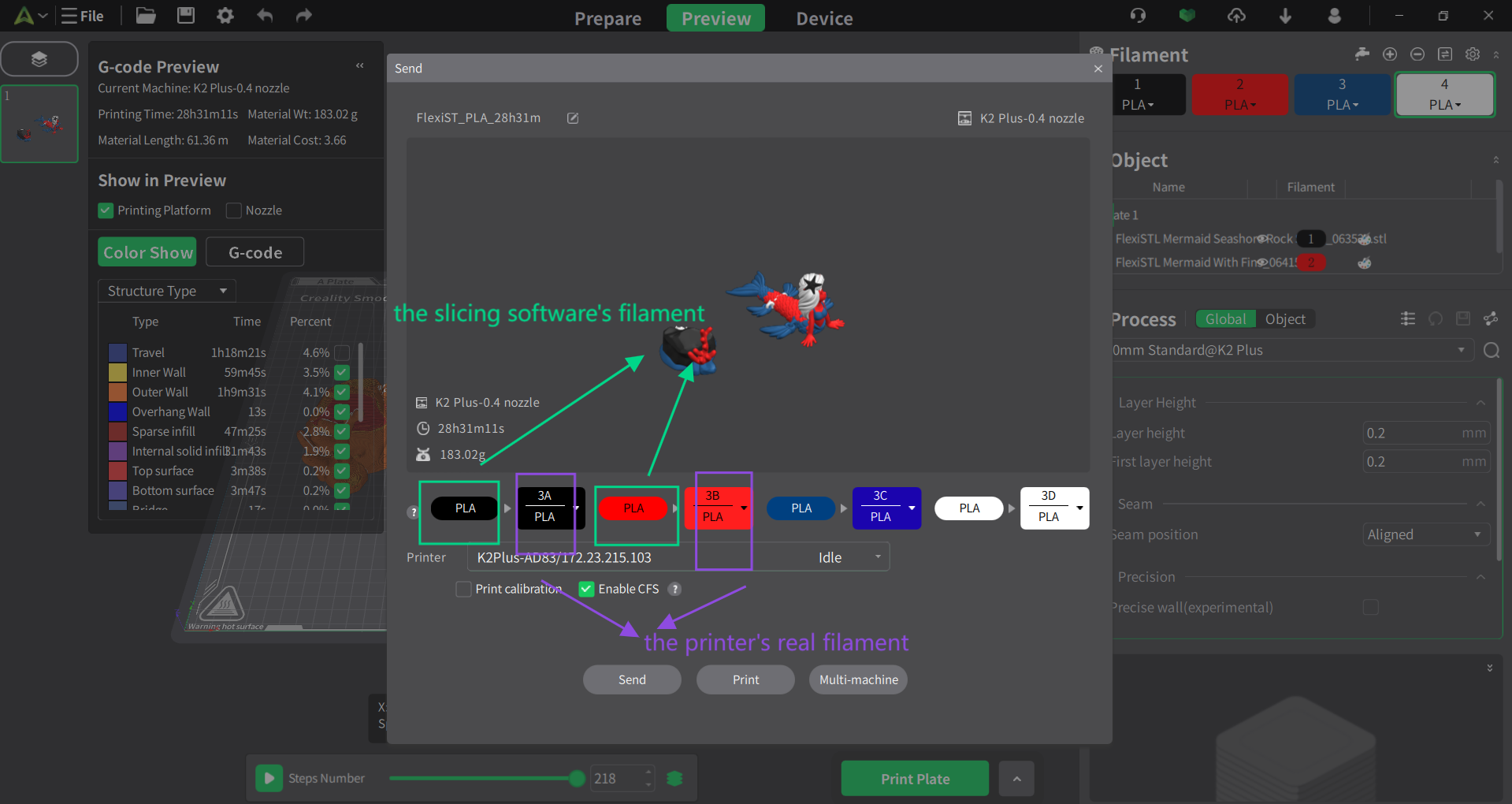Open settings gear in top toolbar
Screen dimensions: 1512x804
coord(225,16)
